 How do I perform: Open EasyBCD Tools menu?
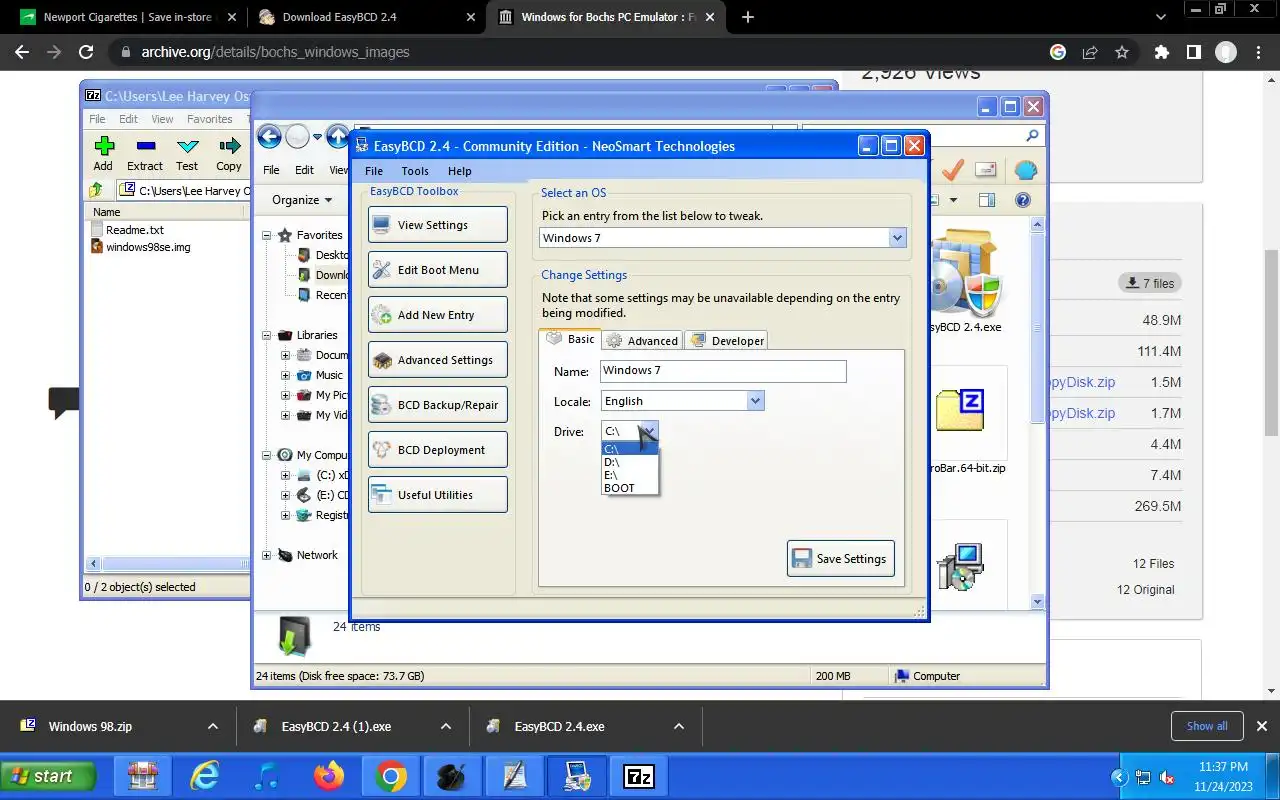point(415,171)
